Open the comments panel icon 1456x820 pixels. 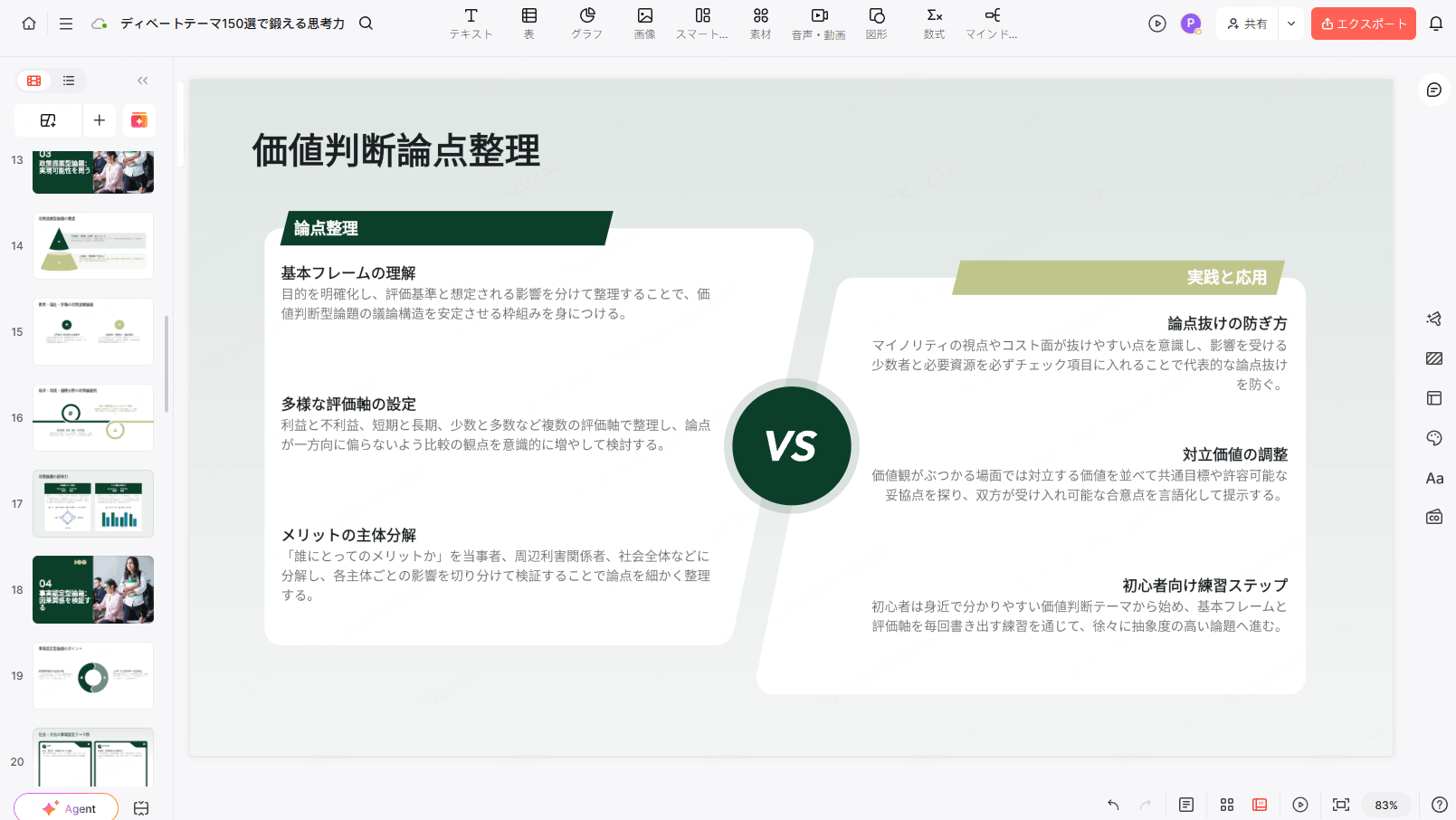pyautogui.click(x=1434, y=90)
